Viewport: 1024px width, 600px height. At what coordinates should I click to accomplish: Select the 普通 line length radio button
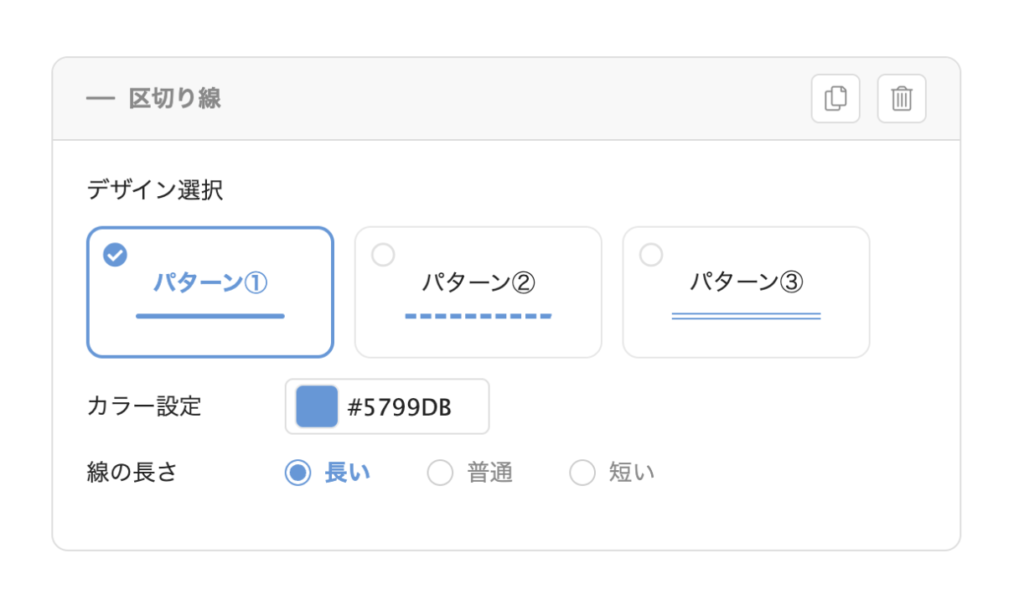(440, 473)
